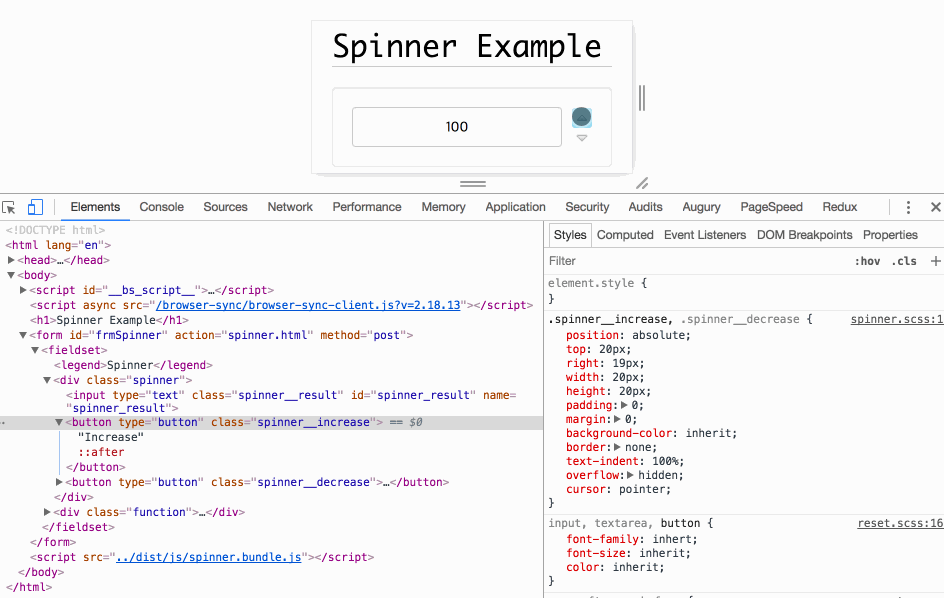Click the cursor: pointer declaration
Image resolution: width=944 pixels, height=598 pixels.
(x=618, y=489)
